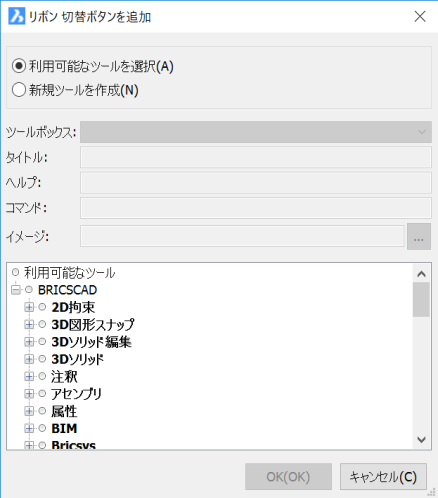Viewport: 438px width, 498px height.
Task: Select the 3D図形スナップ tree item
Action: point(93,324)
